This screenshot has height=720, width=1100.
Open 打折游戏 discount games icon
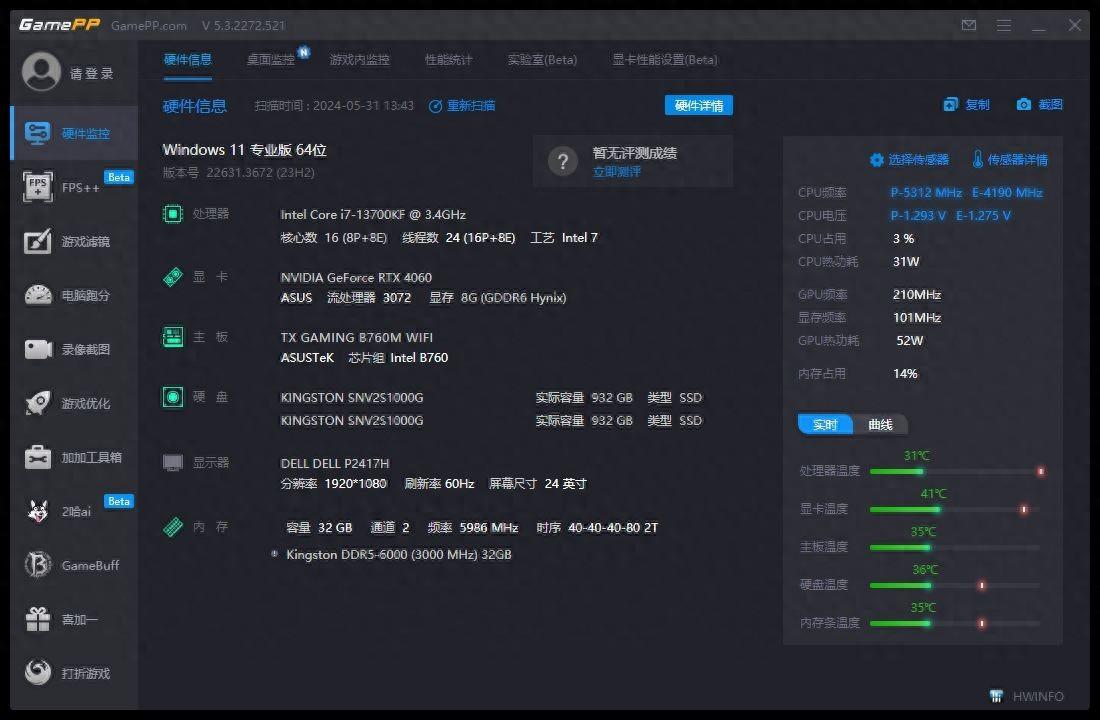(x=38, y=672)
